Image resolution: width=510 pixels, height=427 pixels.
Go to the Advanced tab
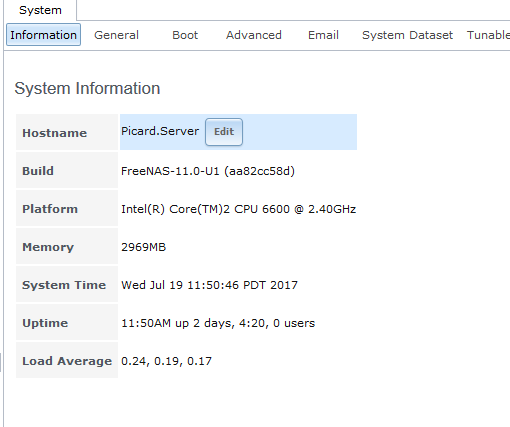[x=254, y=35]
